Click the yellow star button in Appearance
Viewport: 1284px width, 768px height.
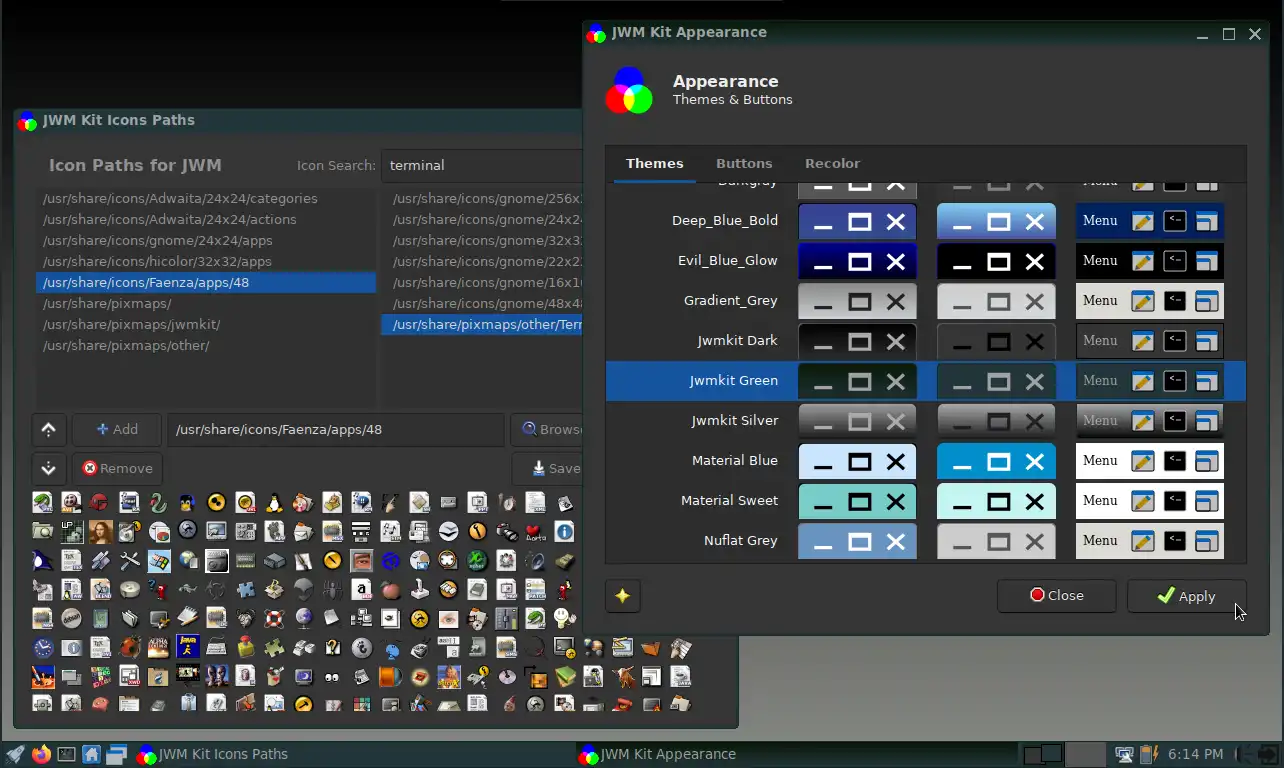(x=622, y=596)
